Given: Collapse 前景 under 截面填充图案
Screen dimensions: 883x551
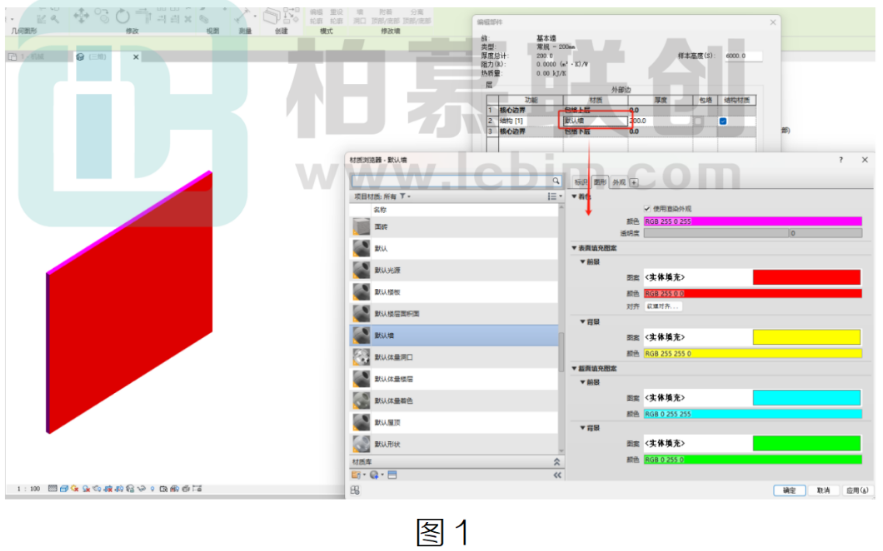Looking at the screenshot, I should pyautogui.click(x=583, y=382).
